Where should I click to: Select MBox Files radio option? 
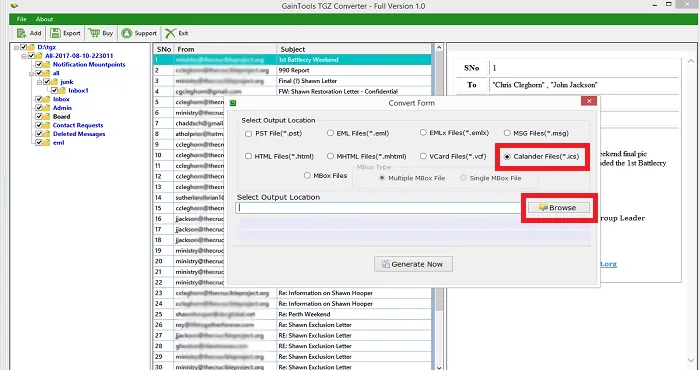point(307,175)
